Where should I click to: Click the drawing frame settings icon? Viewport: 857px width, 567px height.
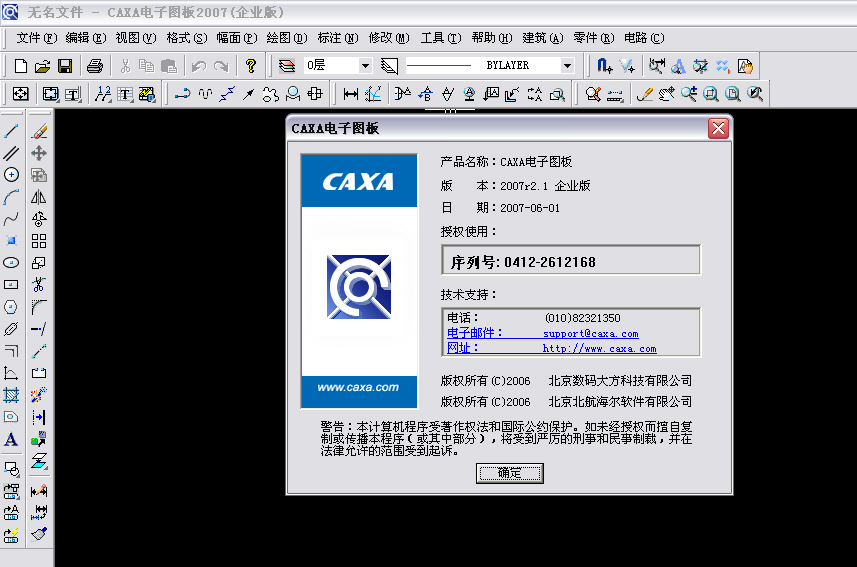coord(50,94)
